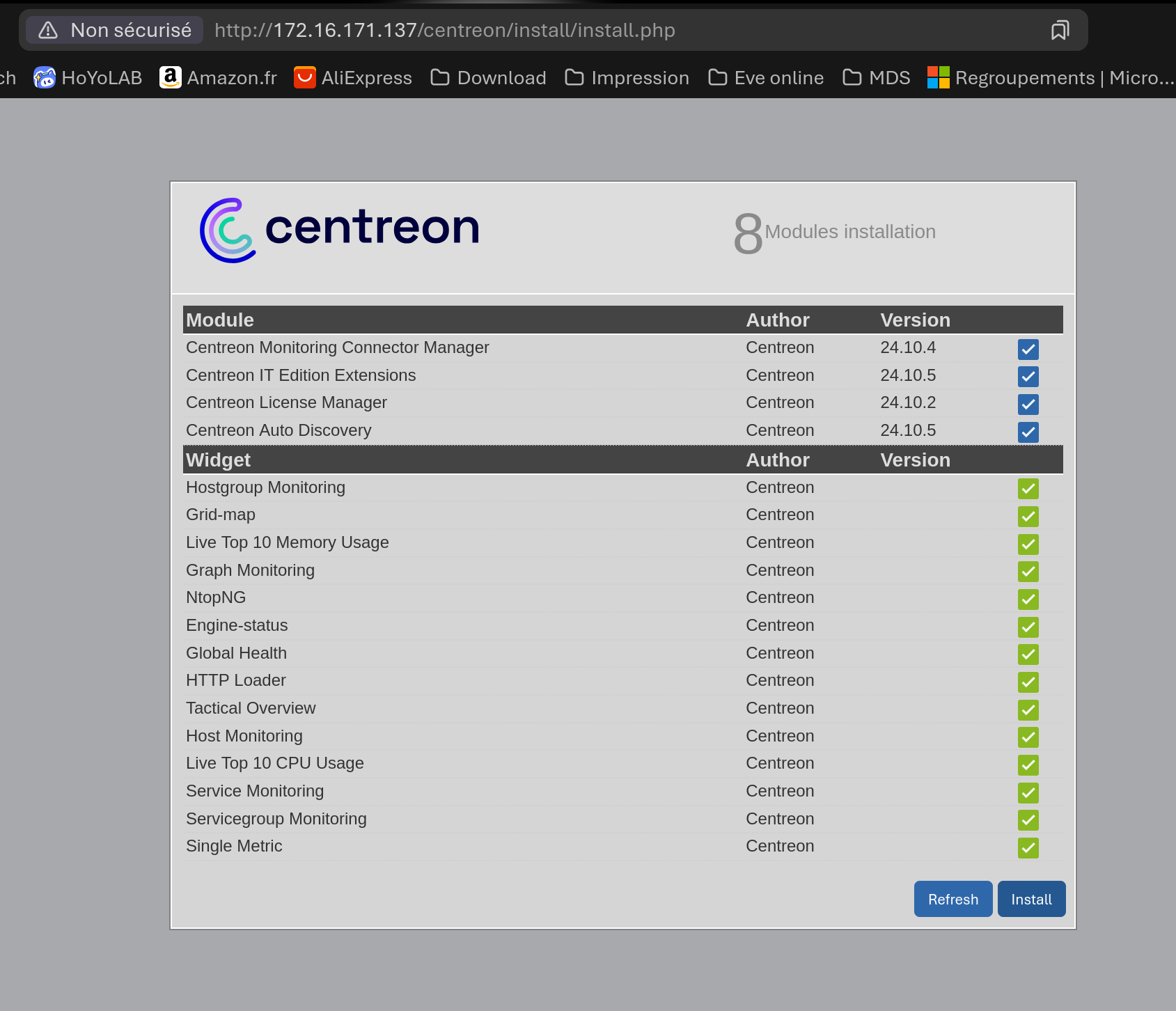Open the AliExpress bookmark icon

(x=305, y=77)
